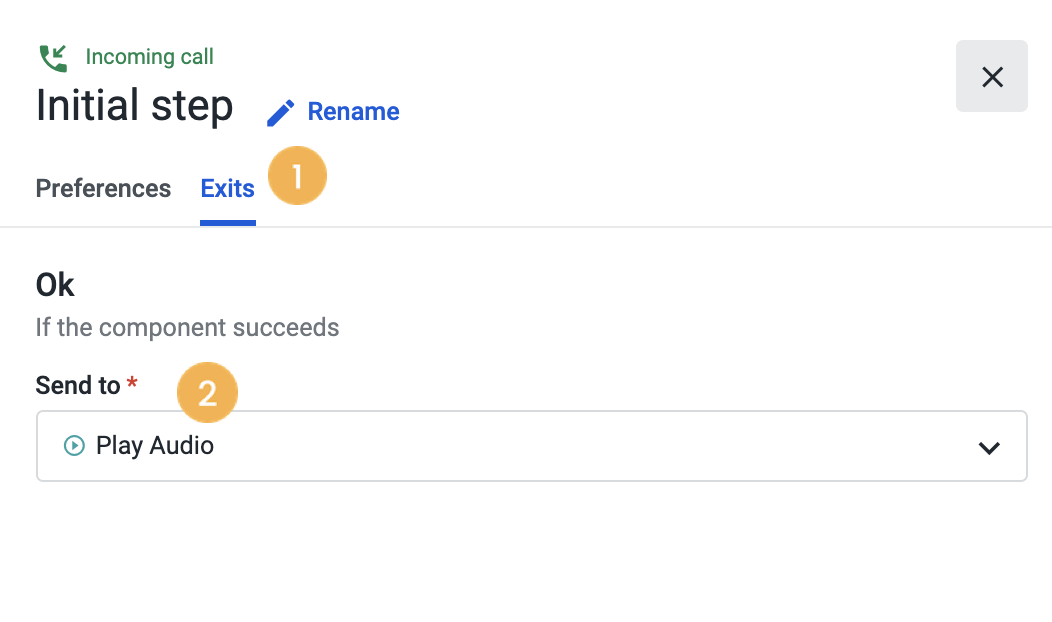
Task: Close the panel with the X icon
Action: point(992,76)
